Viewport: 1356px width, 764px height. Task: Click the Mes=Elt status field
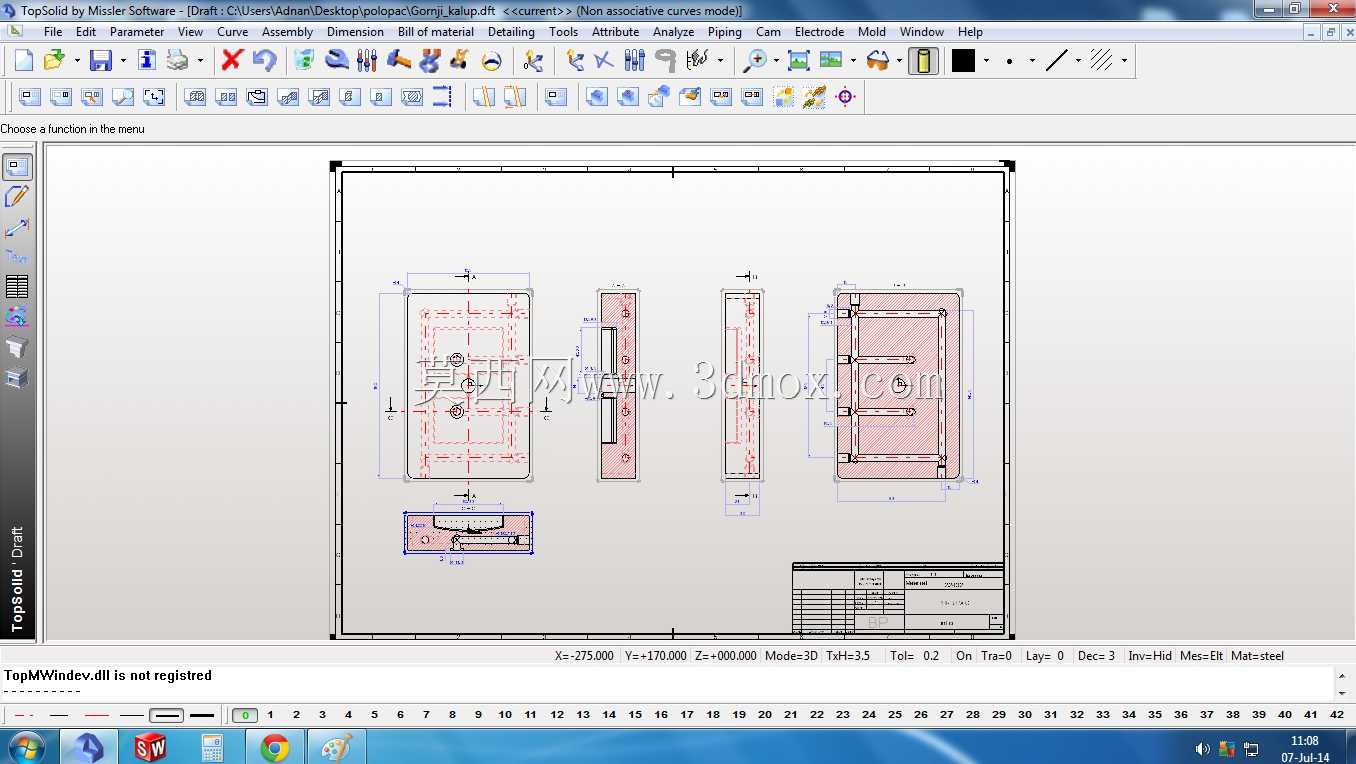pyautogui.click(x=1202, y=656)
